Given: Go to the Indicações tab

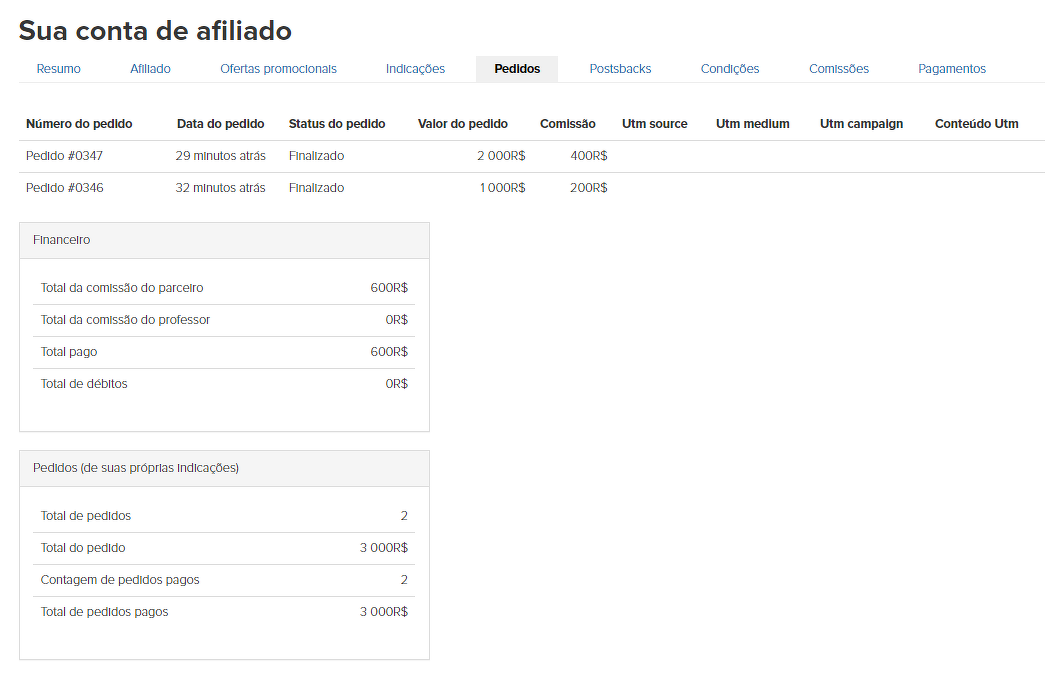Looking at the screenshot, I should tap(415, 69).
